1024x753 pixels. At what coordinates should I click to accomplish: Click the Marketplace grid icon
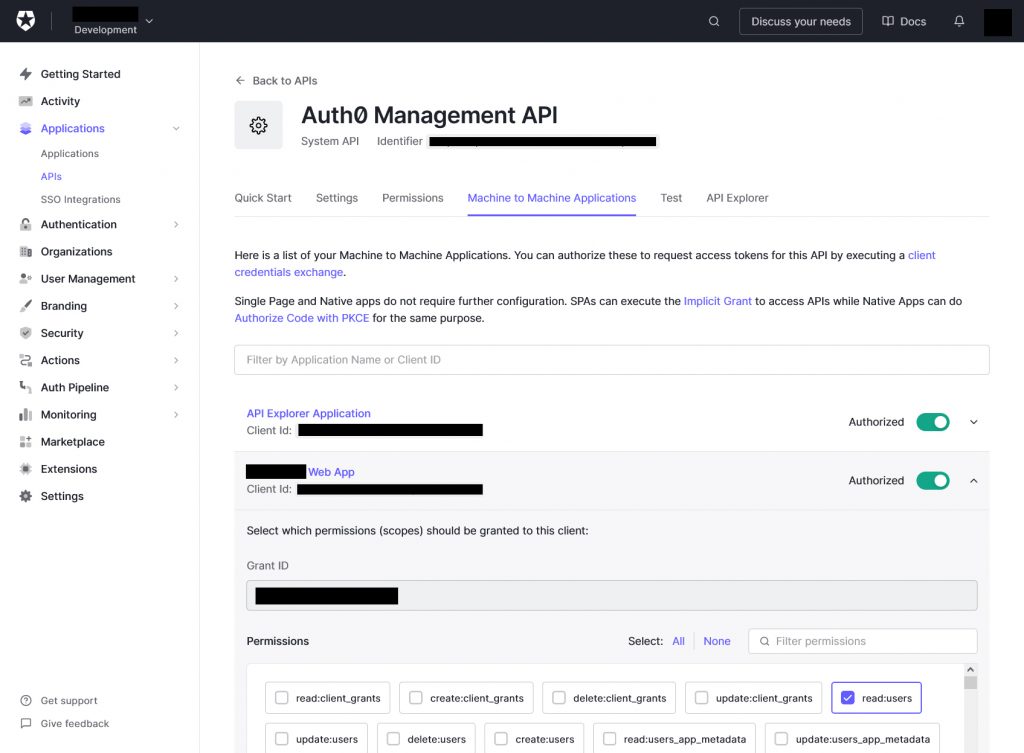[25, 442]
